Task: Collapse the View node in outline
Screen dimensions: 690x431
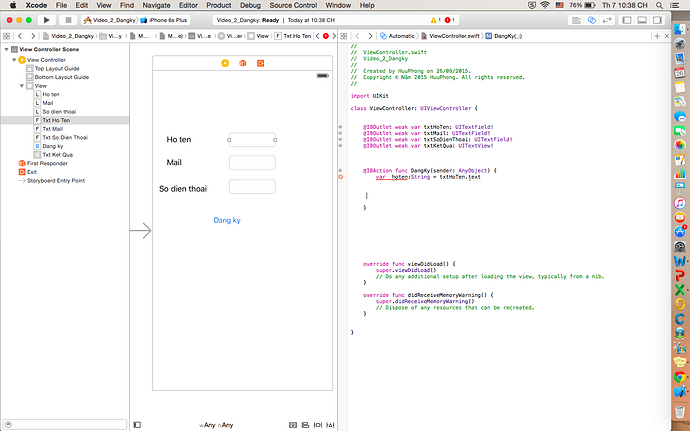Action: coord(23,87)
